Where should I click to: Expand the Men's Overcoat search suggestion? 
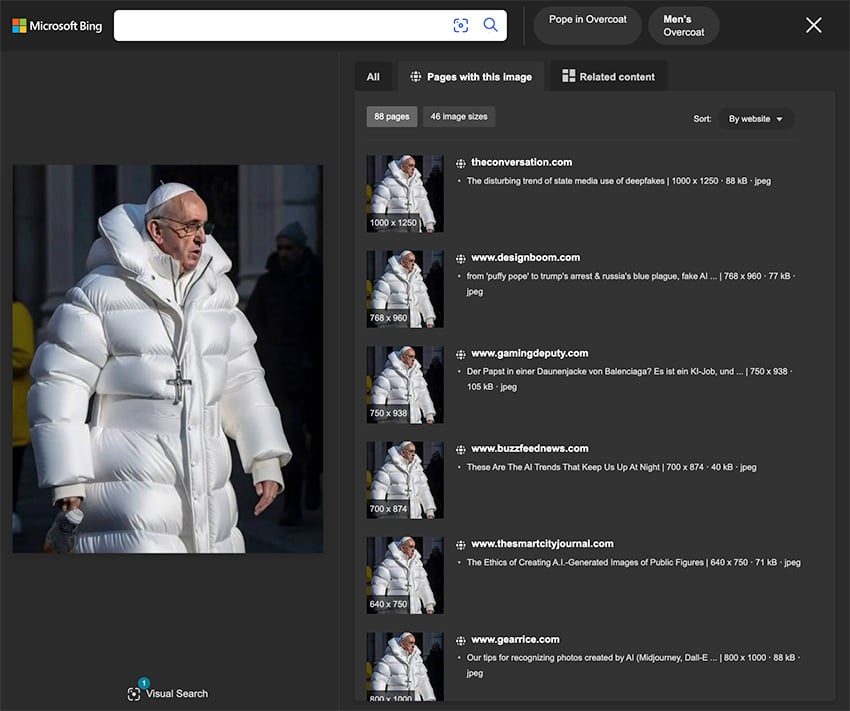(684, 25)
